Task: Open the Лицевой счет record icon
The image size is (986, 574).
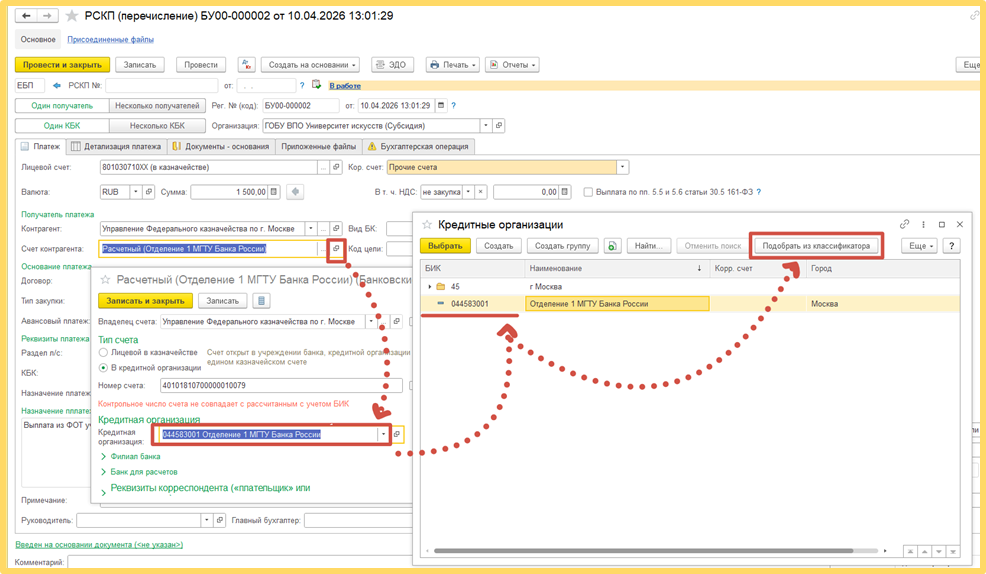Action: [336, 167]
